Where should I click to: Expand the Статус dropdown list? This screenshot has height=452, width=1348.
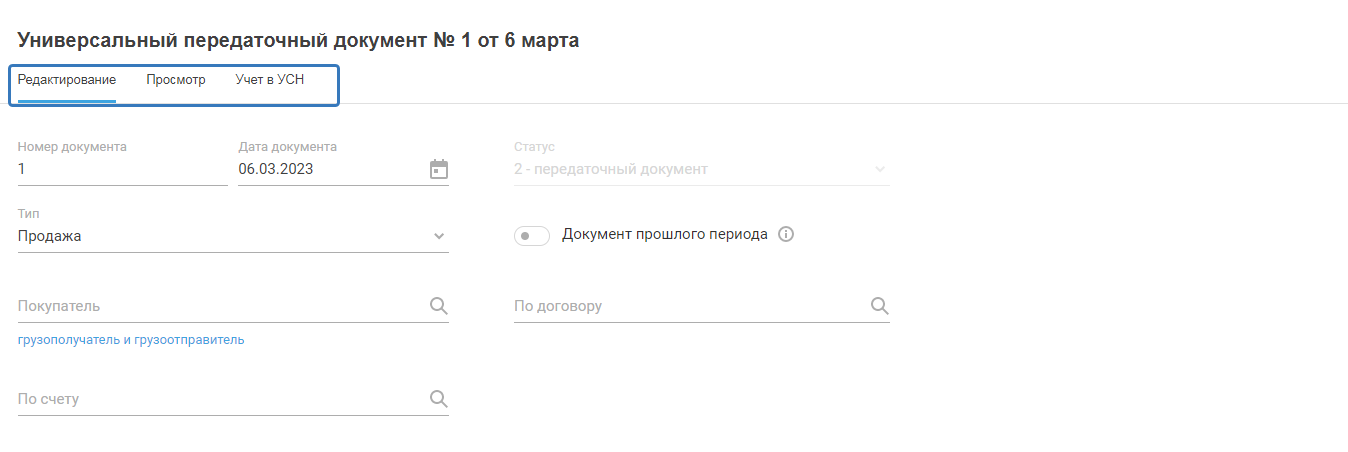click(701, 170)
